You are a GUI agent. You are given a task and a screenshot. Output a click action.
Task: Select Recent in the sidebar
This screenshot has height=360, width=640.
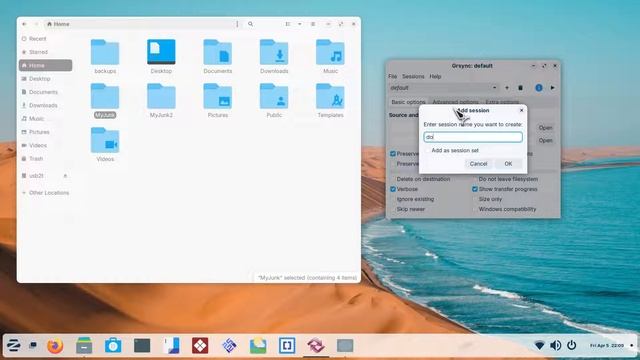45,39
